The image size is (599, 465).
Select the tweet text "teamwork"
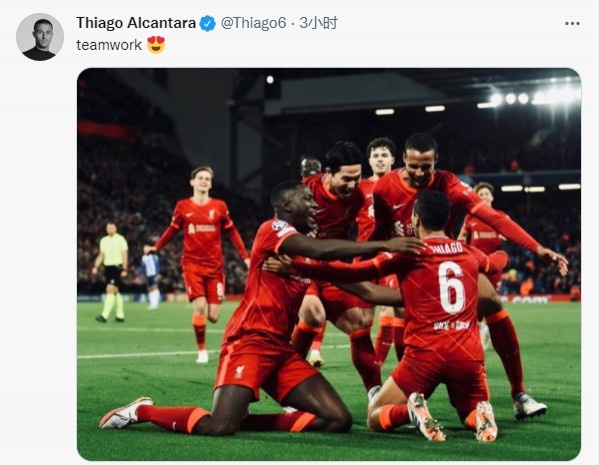[109, 45]
